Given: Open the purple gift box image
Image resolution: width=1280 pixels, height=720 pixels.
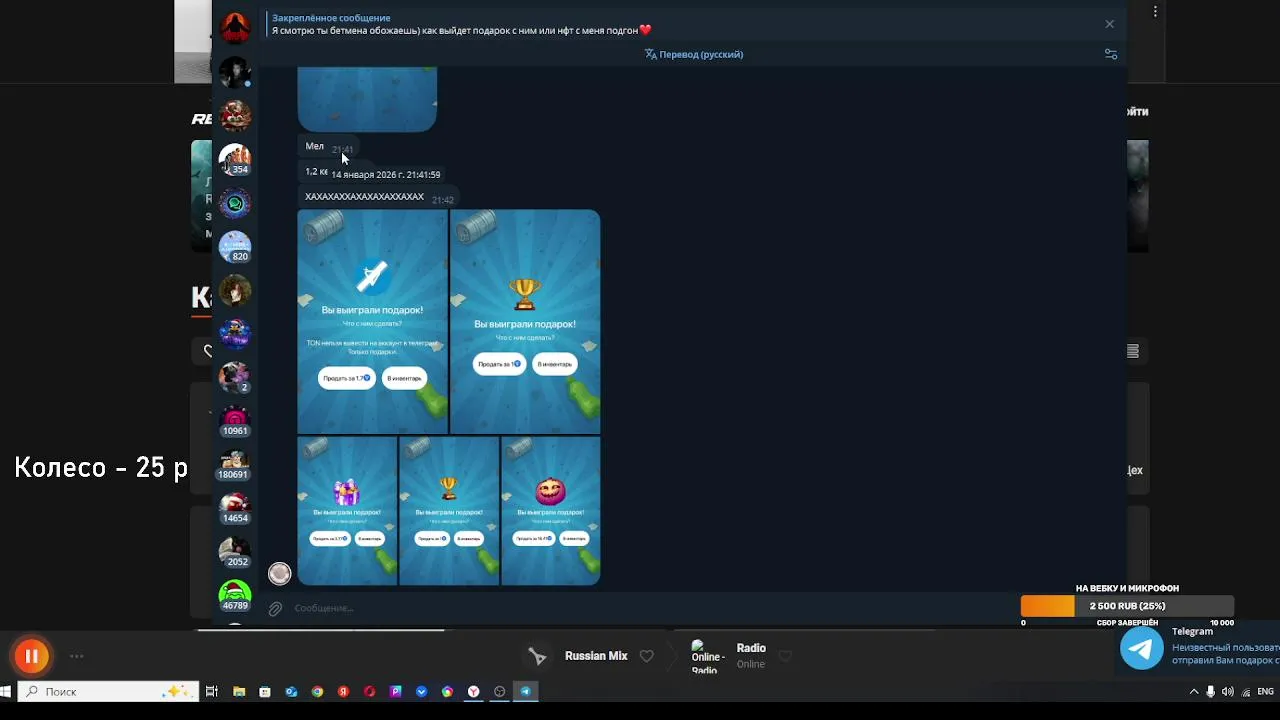Looking at the screenshot, I should (x=347, y=511).
